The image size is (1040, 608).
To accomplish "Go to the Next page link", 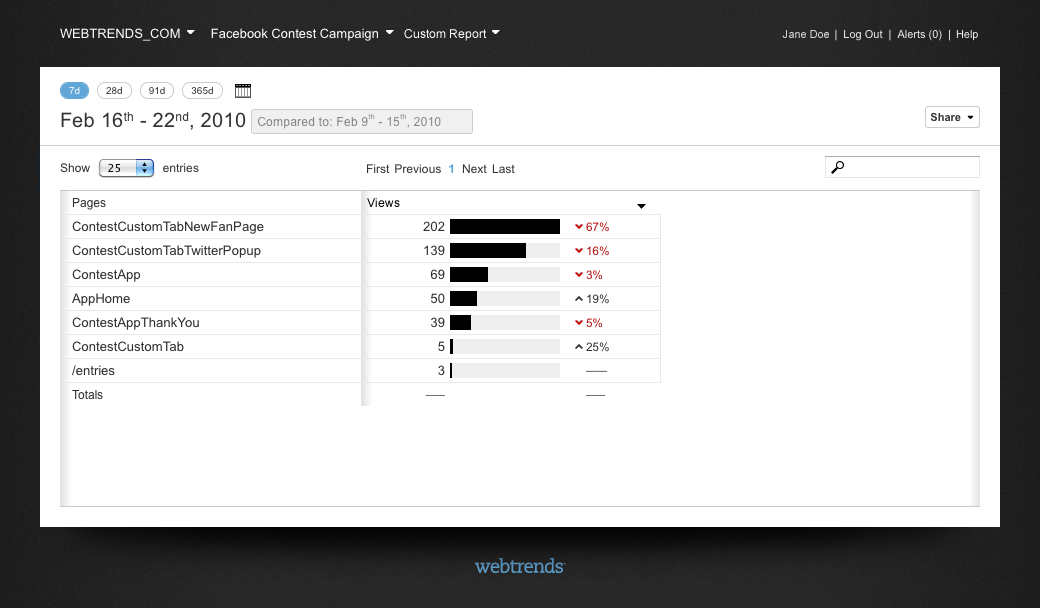I will pos(474,169).
